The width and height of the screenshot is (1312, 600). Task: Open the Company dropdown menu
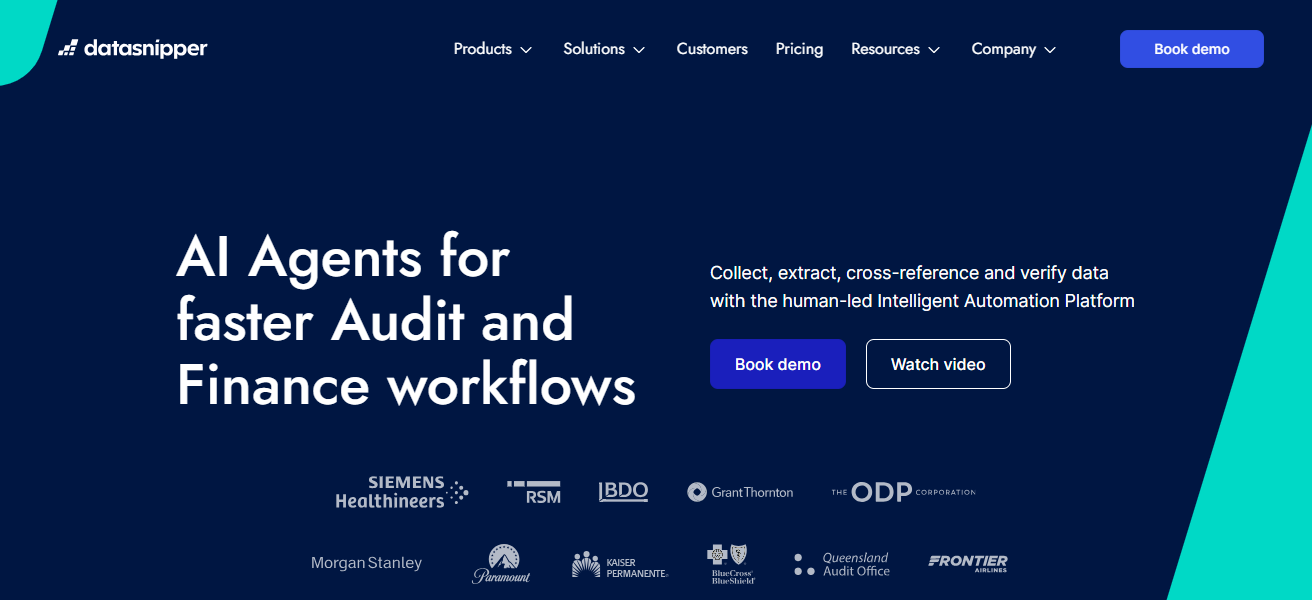(1013, 49)
